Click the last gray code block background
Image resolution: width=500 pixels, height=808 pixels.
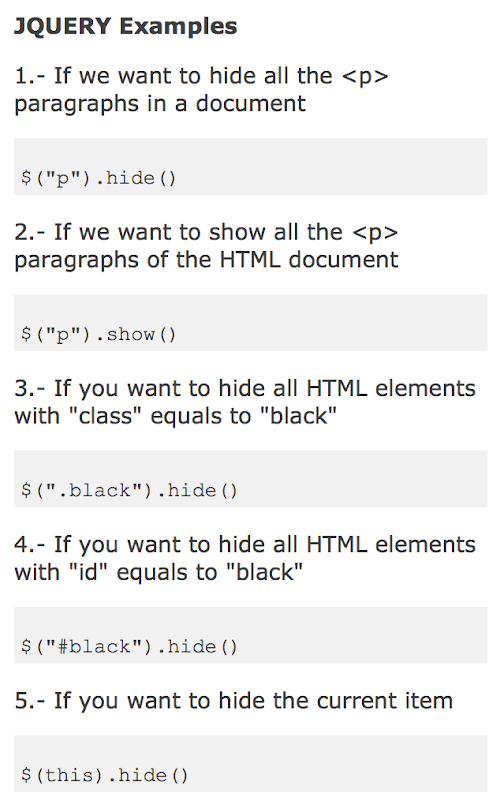251,764
